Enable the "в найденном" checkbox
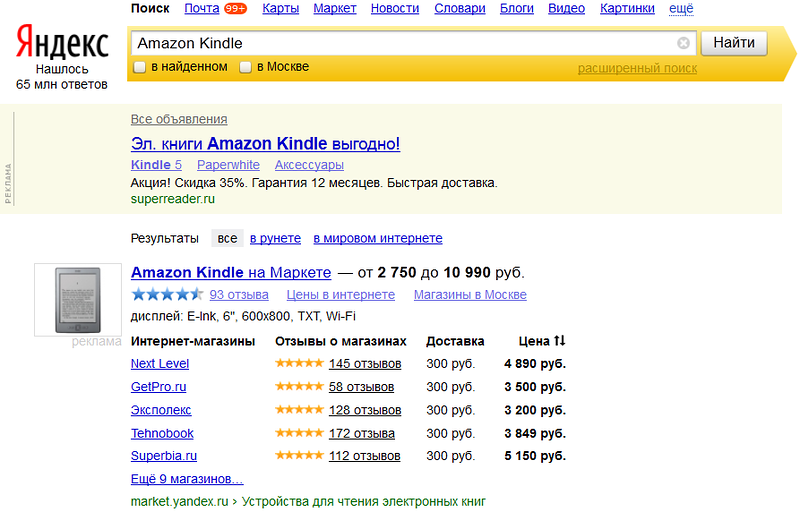 (x=140, y=67)
